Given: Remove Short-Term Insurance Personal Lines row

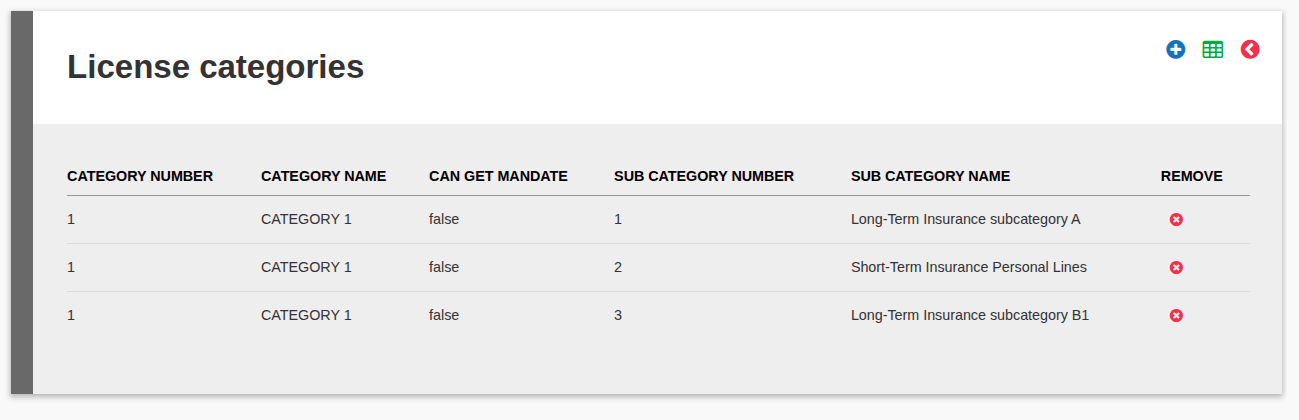Looking at the screenshot, I should click(x=1176, y=267).
